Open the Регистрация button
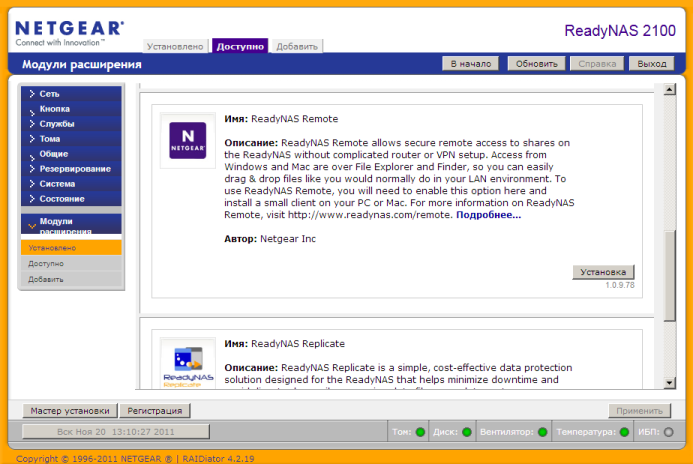 tap(155, 411)
